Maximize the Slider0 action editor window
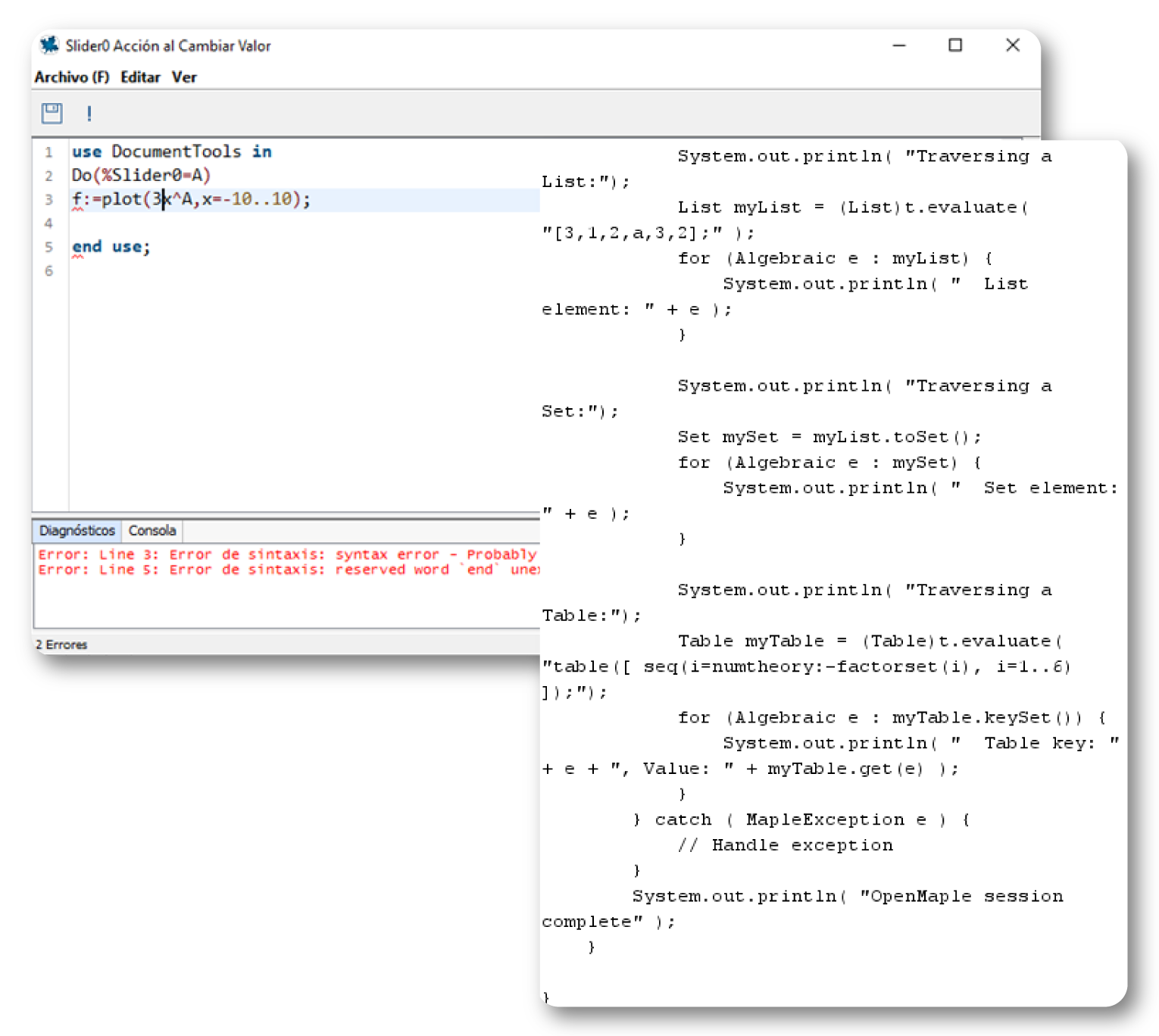This screenshot has width=1159, height=1036. (955, 45)
